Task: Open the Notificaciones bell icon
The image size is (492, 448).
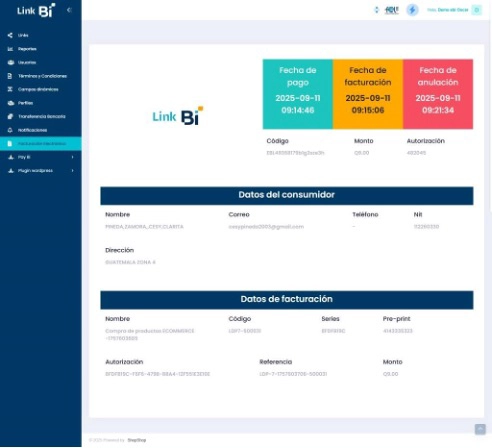Action: click(x=10, y=130)
